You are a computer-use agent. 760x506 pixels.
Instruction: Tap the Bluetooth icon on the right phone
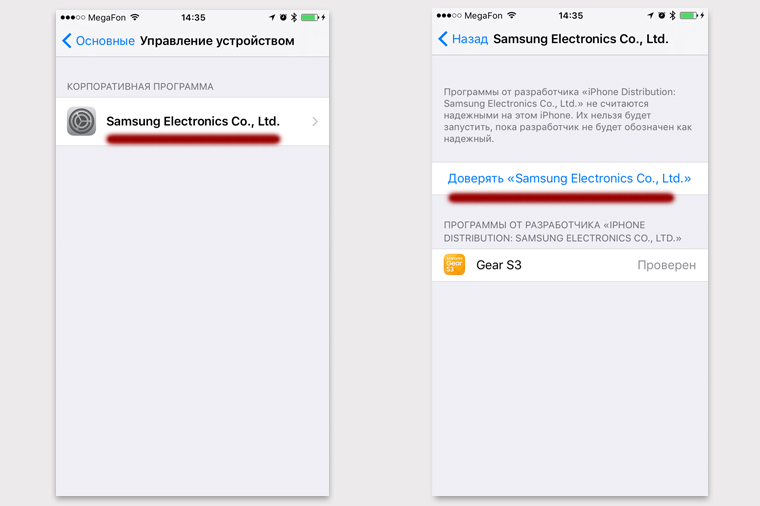[x=672, y=16]
